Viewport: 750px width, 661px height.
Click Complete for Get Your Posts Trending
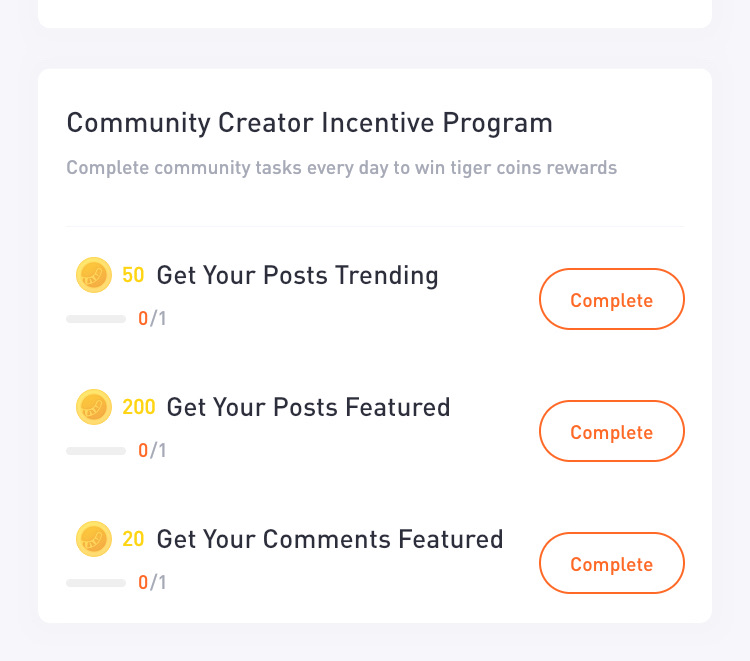612,299
